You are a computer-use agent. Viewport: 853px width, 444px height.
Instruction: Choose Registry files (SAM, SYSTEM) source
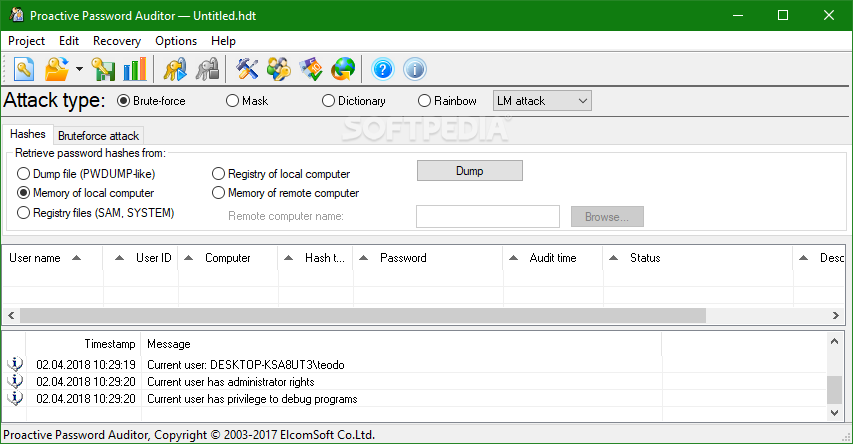(x=96, y=213)
